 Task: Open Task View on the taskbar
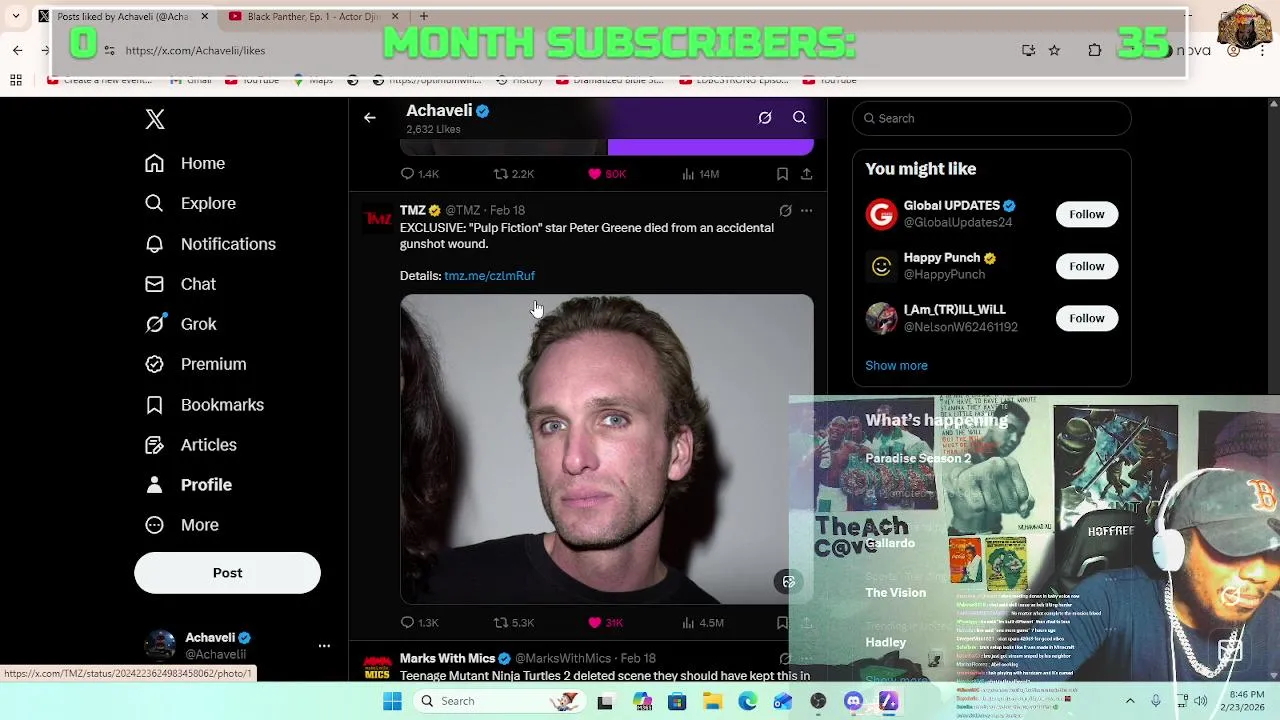coord(605,701)
